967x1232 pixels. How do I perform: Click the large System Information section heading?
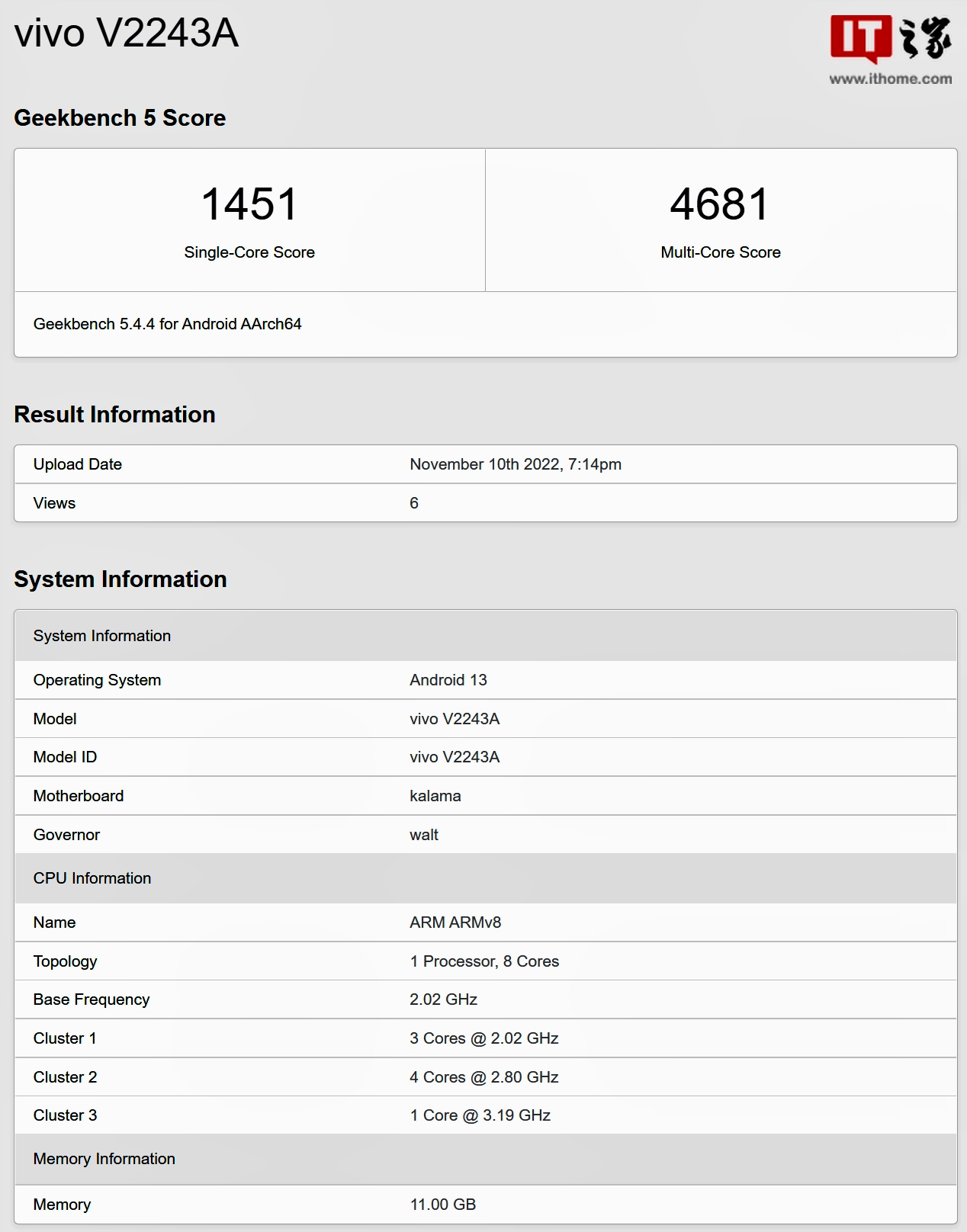pyautogui.click(x=120, y=579)
